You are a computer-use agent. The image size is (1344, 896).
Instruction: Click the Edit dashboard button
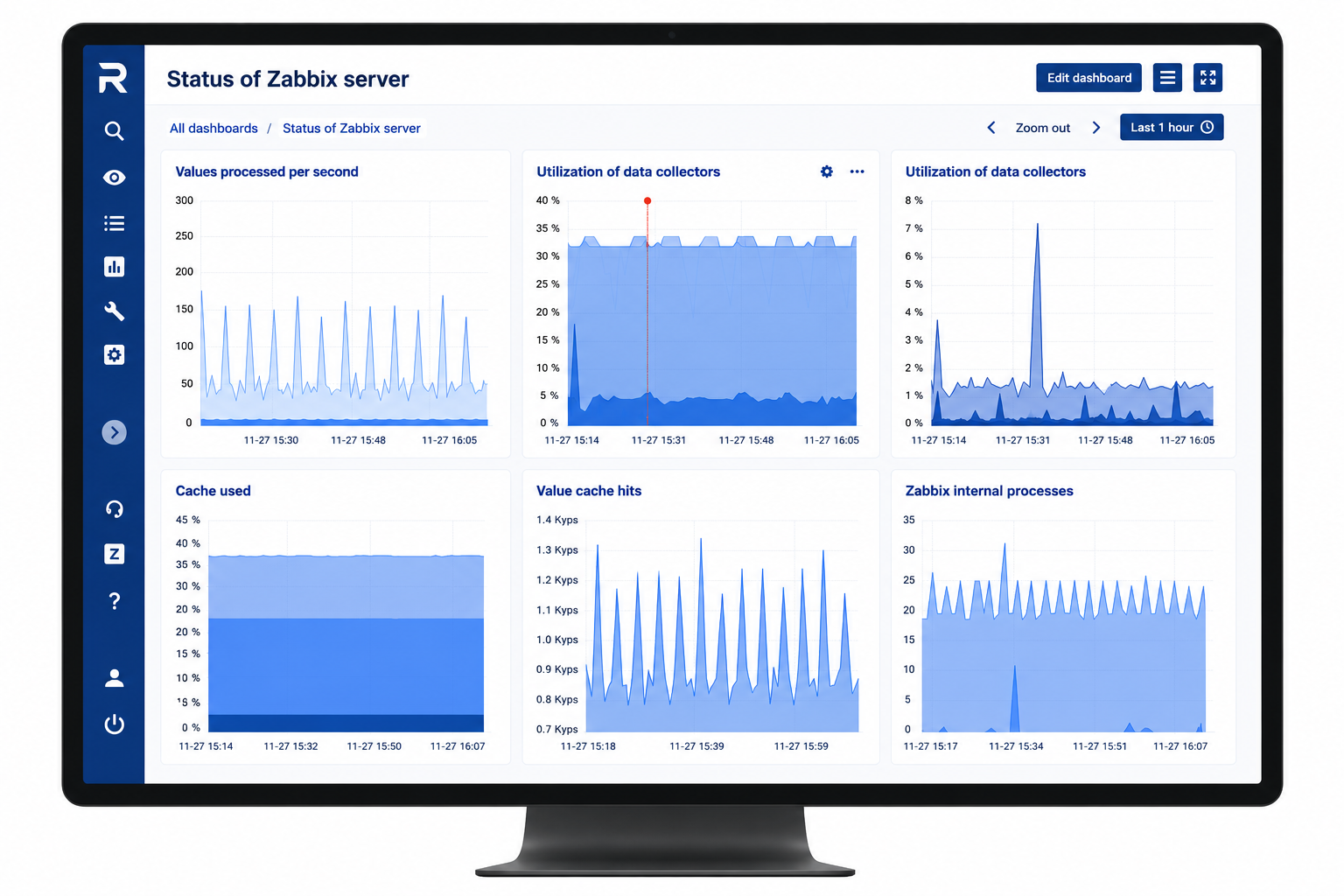pos(1089,78)
